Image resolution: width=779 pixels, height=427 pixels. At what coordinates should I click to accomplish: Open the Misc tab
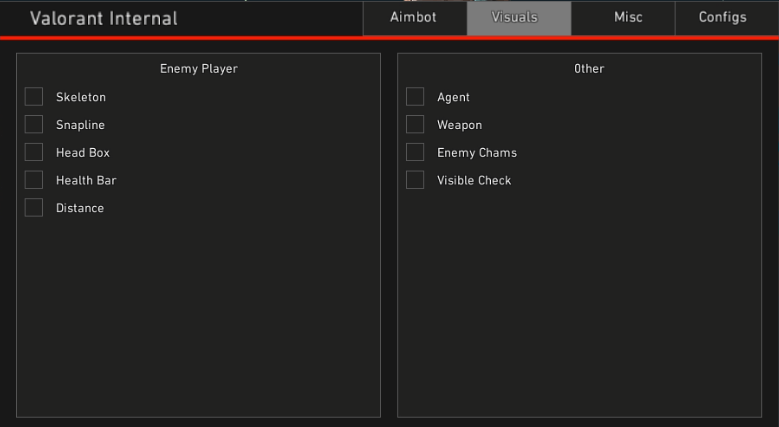click(627, 18)
